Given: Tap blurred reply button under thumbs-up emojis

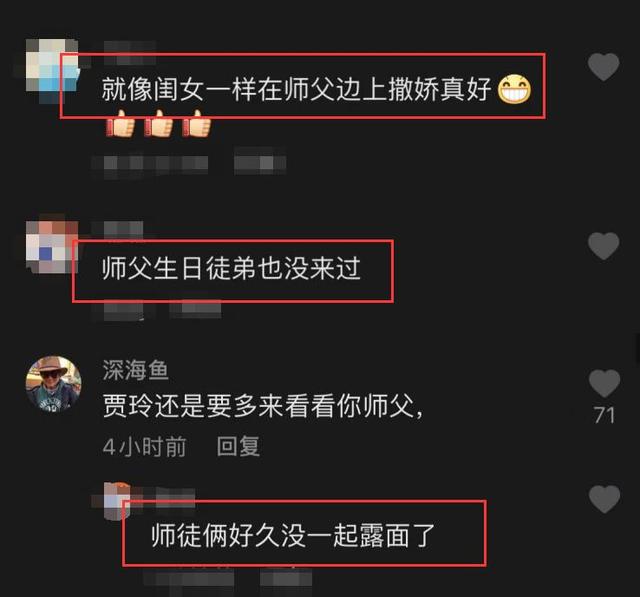Looking at the screenshot, I should click(x=260, y=162).
